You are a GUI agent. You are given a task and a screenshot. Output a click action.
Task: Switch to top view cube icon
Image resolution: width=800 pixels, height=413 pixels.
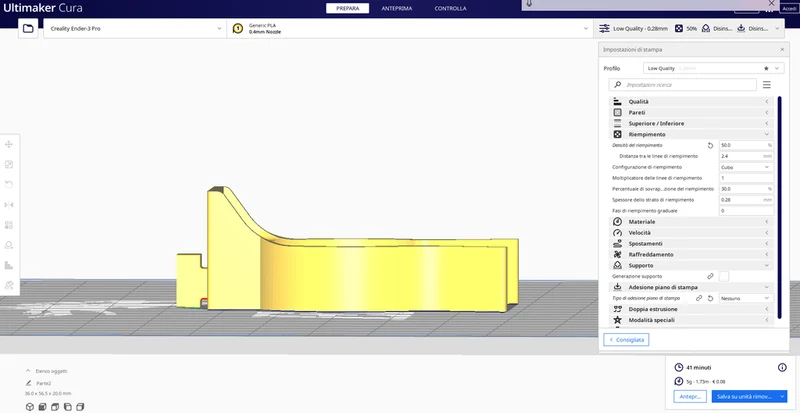pyautogui.click(x=55, y=407)
